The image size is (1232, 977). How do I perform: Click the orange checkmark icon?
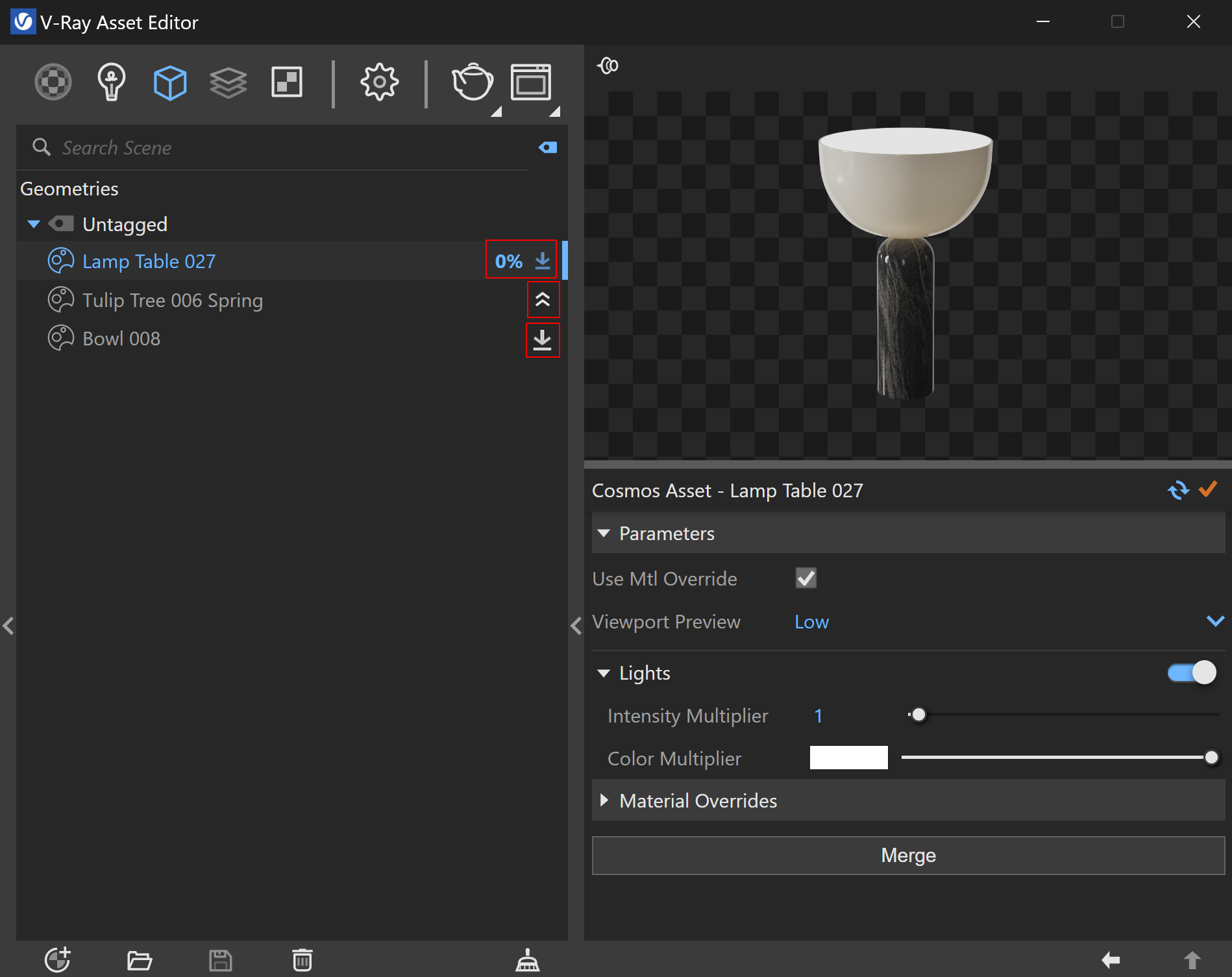point(1208,489)
